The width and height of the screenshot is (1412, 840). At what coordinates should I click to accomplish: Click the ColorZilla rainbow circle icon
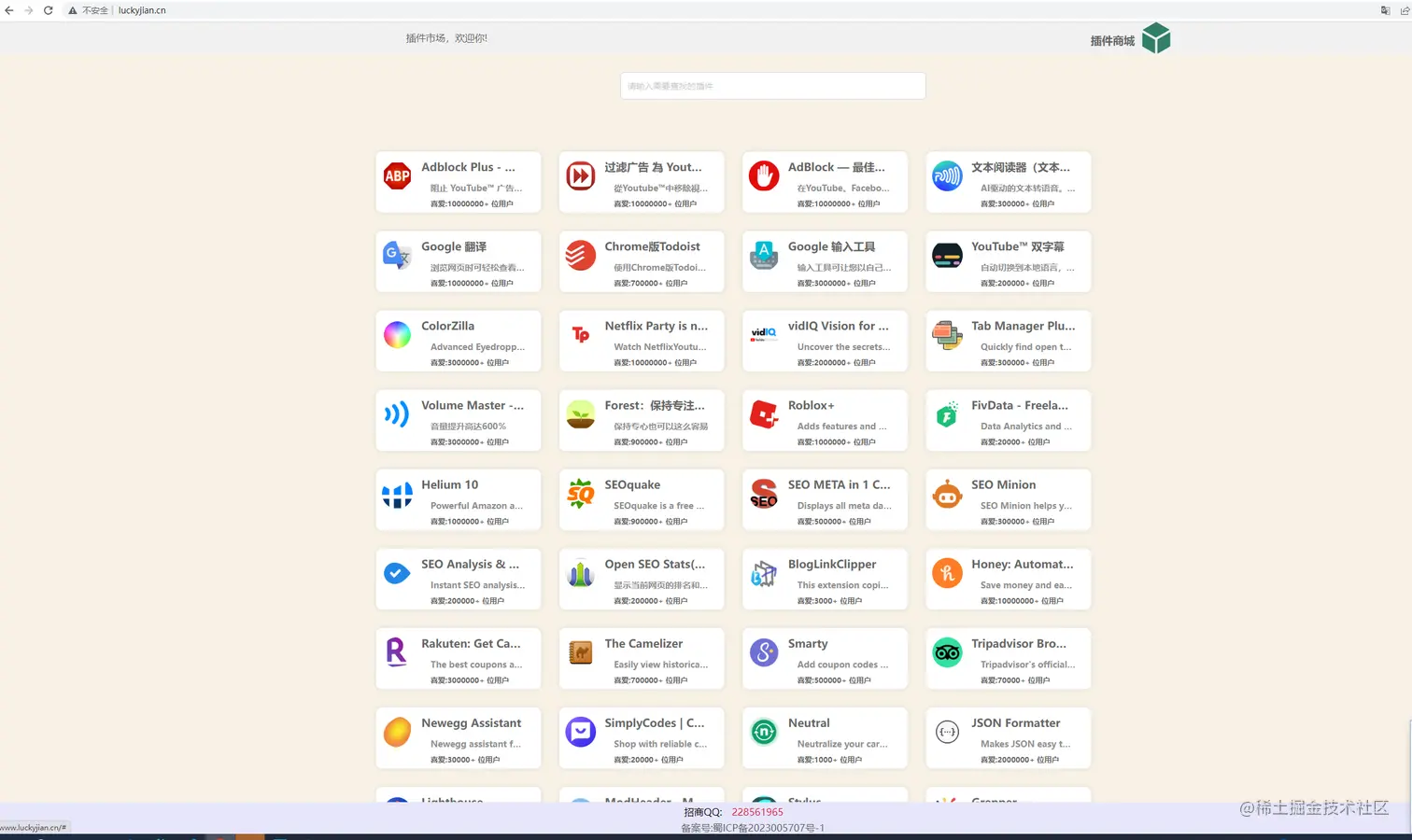(x=397, y=334)
